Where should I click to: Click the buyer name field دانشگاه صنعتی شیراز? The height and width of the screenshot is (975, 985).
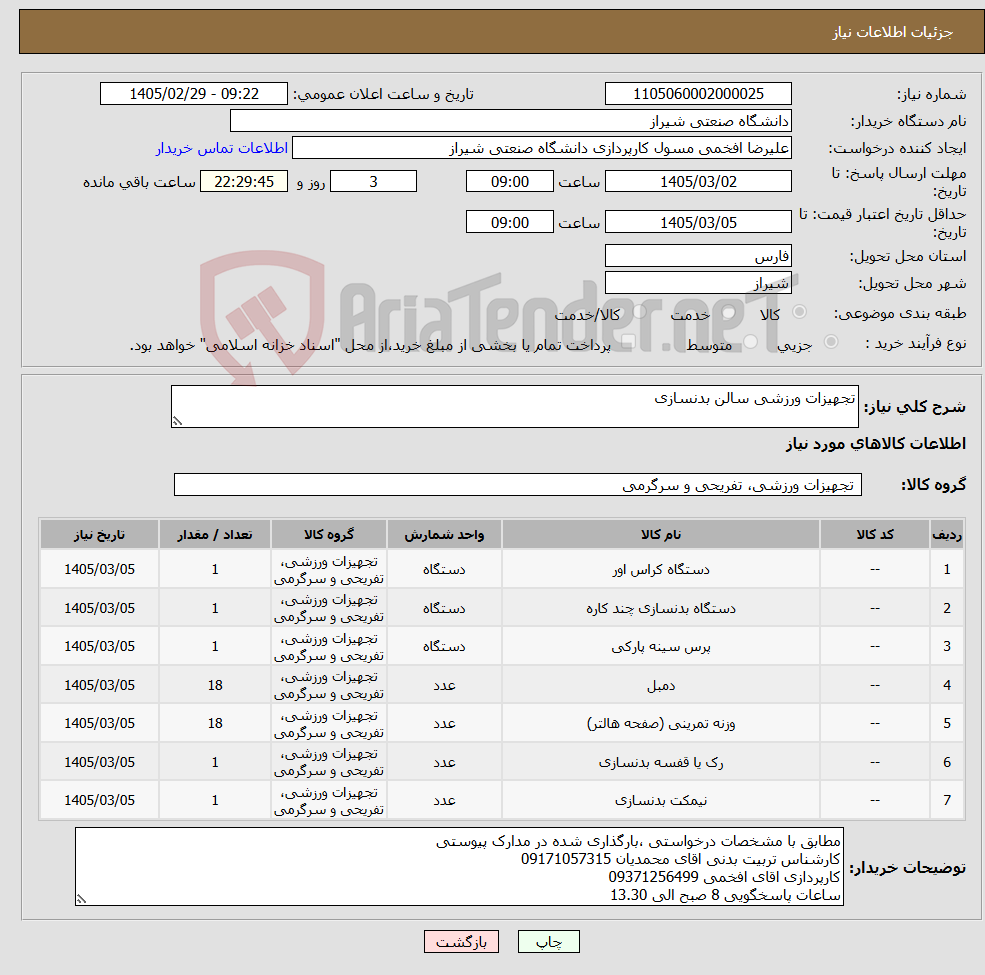pyautogui.click(x=511, y=121)
